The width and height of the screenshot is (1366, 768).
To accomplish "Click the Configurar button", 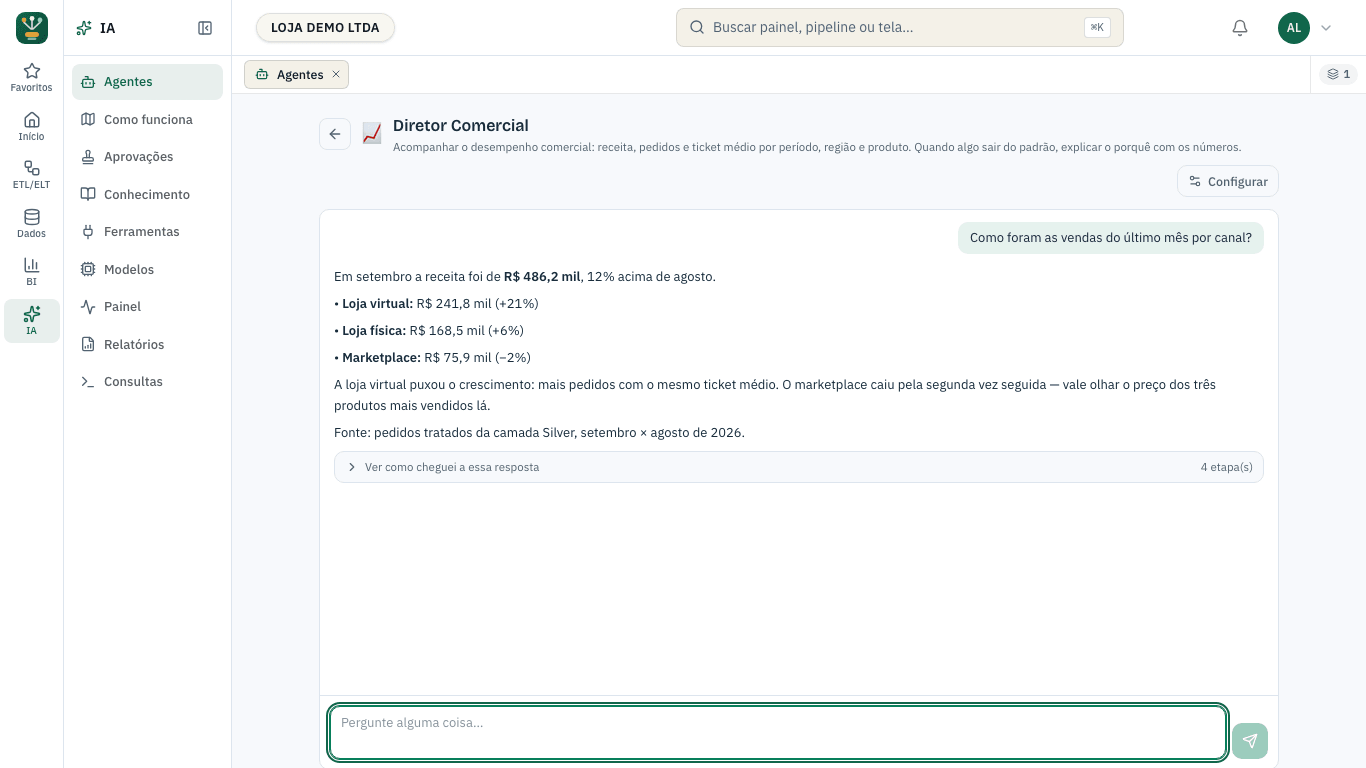I will tap(1228, 181).
